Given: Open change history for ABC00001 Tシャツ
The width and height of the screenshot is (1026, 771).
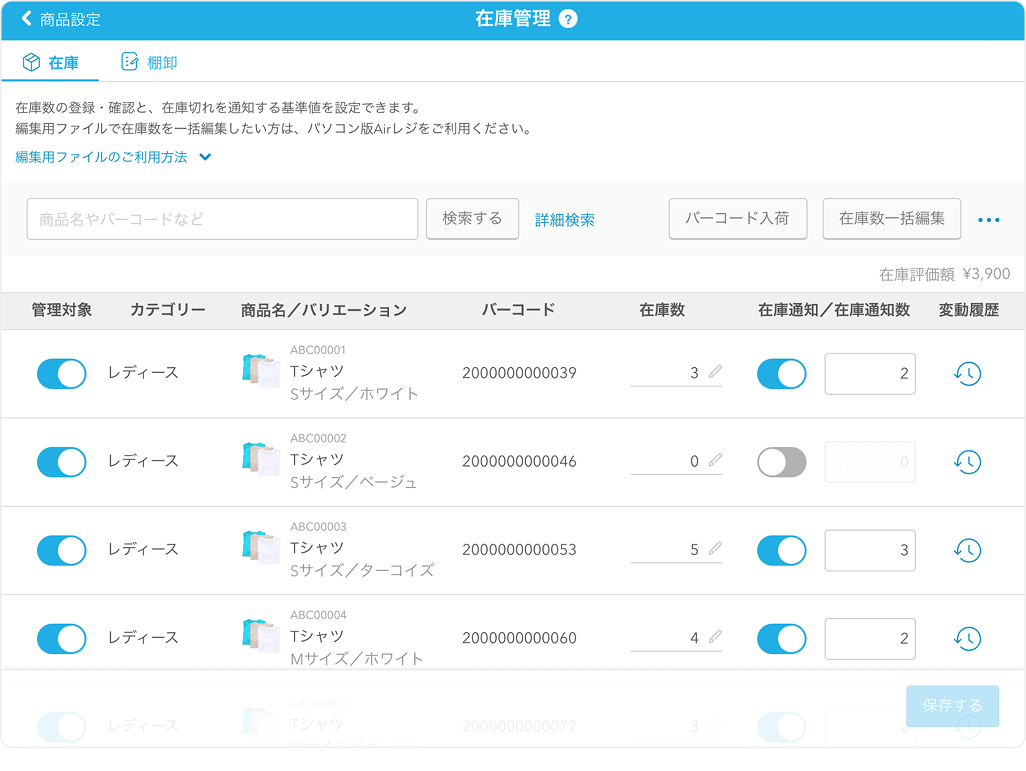Looking at the screenshot, I should click(x=967, y=374).
